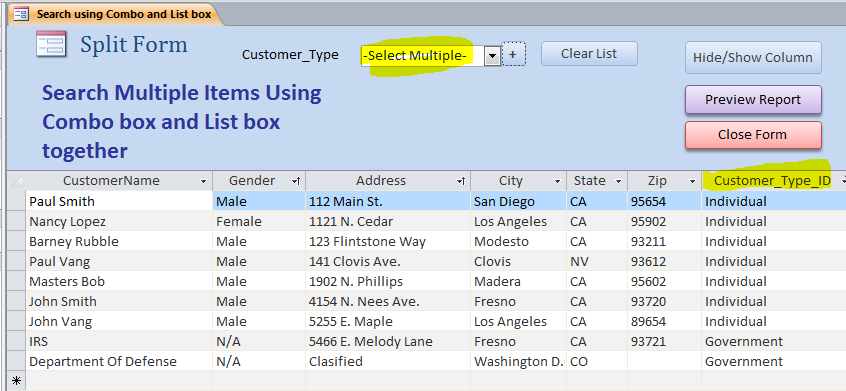The height and width of the screenshot is (391, 846).
Task: Open the State column filter dropdown
Action: [x=618, y=181]
